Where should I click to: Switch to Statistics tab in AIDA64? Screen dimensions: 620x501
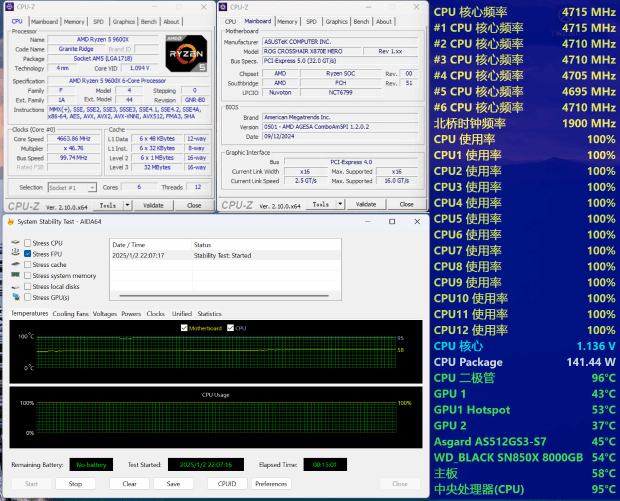pos(210,314)
